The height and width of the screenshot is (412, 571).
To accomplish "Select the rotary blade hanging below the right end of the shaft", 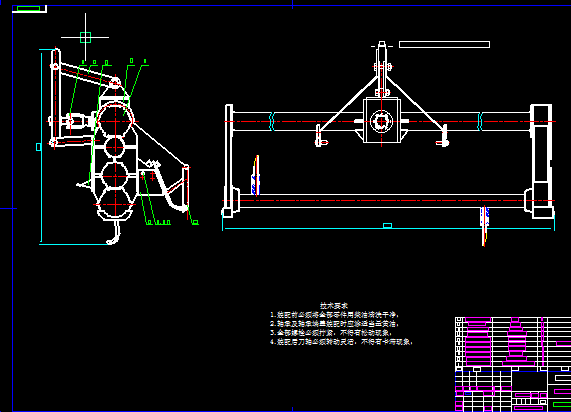I will (x=484, y=226).
